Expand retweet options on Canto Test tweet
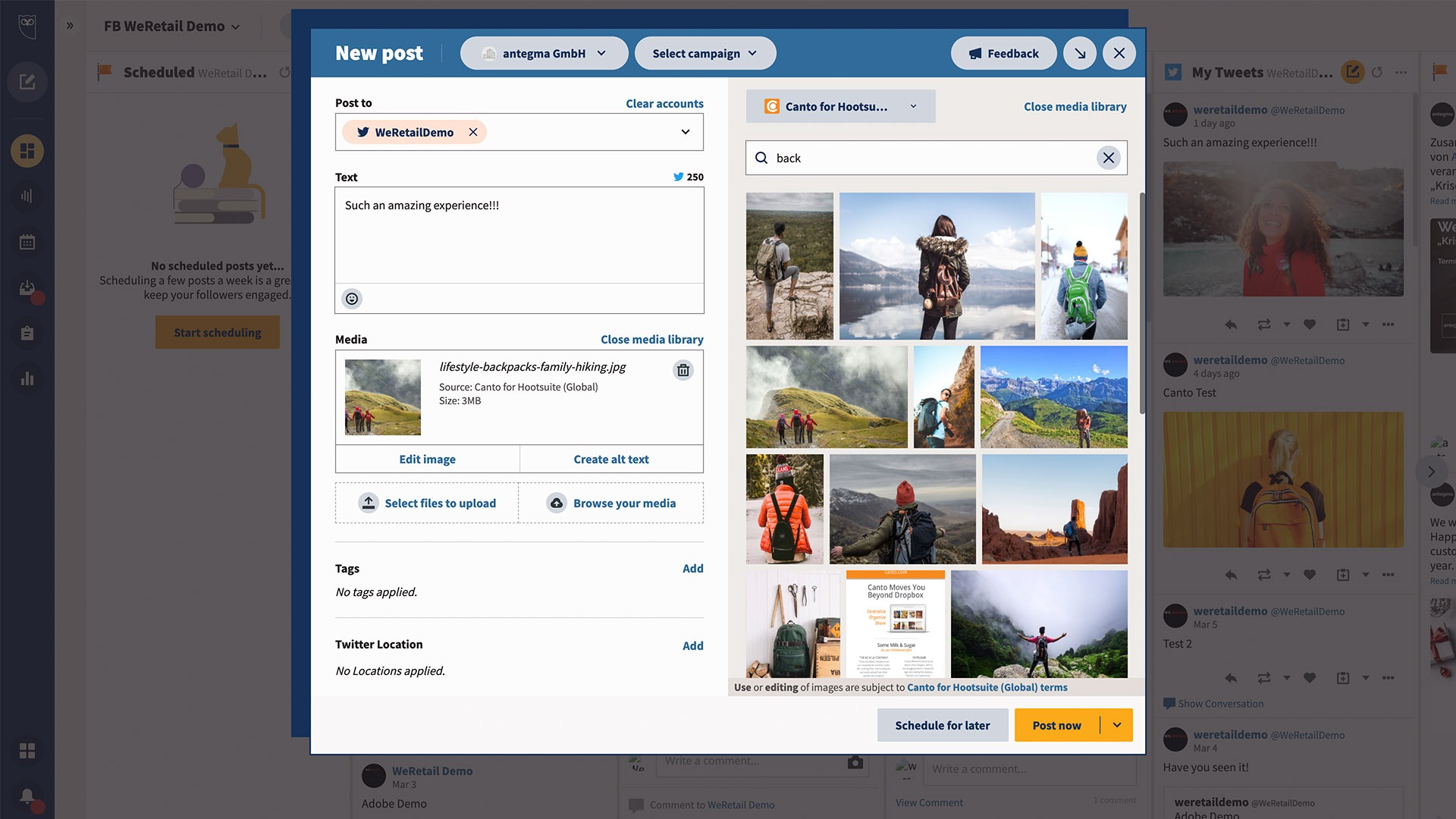The height and width of the screenshot is (819, 1456). coord(1287,575)
